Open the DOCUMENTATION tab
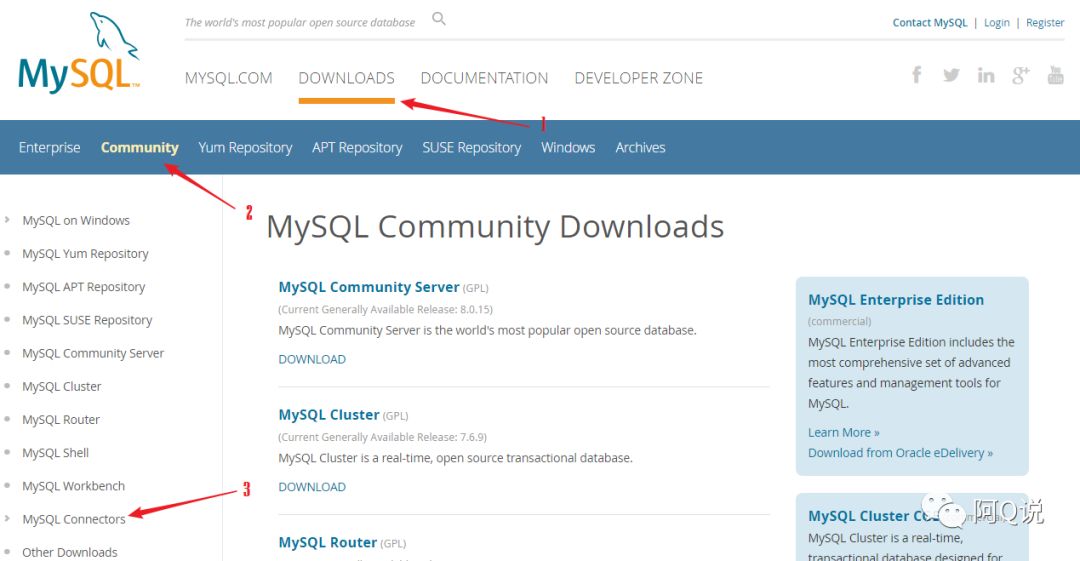The height and width of the screenshot is (561, 1080). pyautogui.click(x=484, y=78)
